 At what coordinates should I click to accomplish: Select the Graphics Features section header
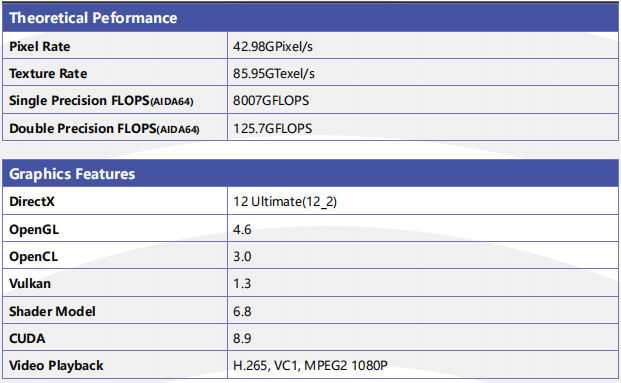[72, 174]
